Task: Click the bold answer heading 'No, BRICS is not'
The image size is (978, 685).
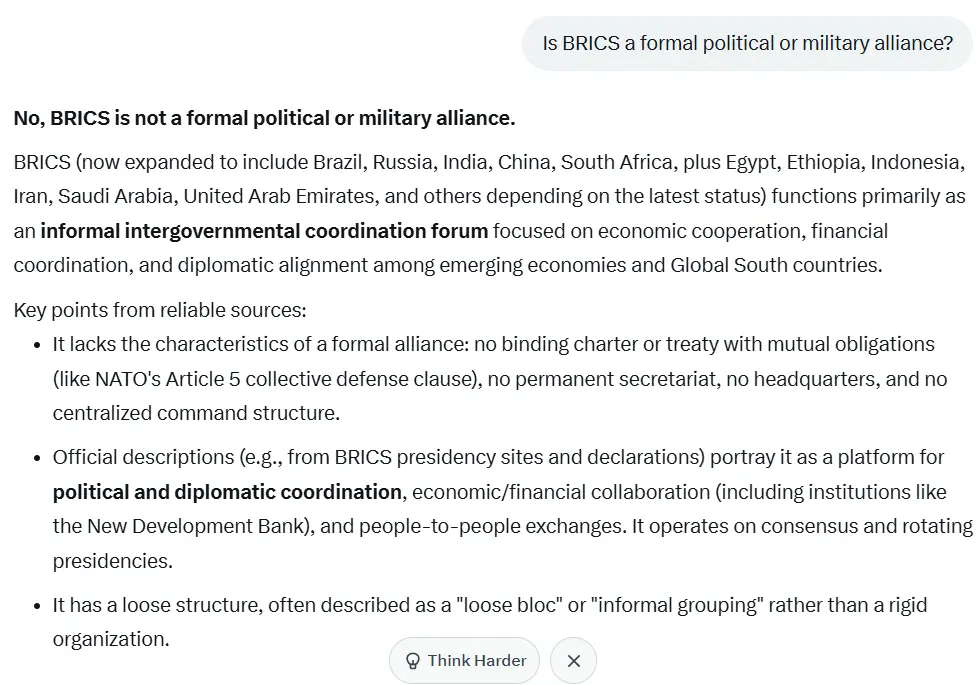Action: point(264,119)
